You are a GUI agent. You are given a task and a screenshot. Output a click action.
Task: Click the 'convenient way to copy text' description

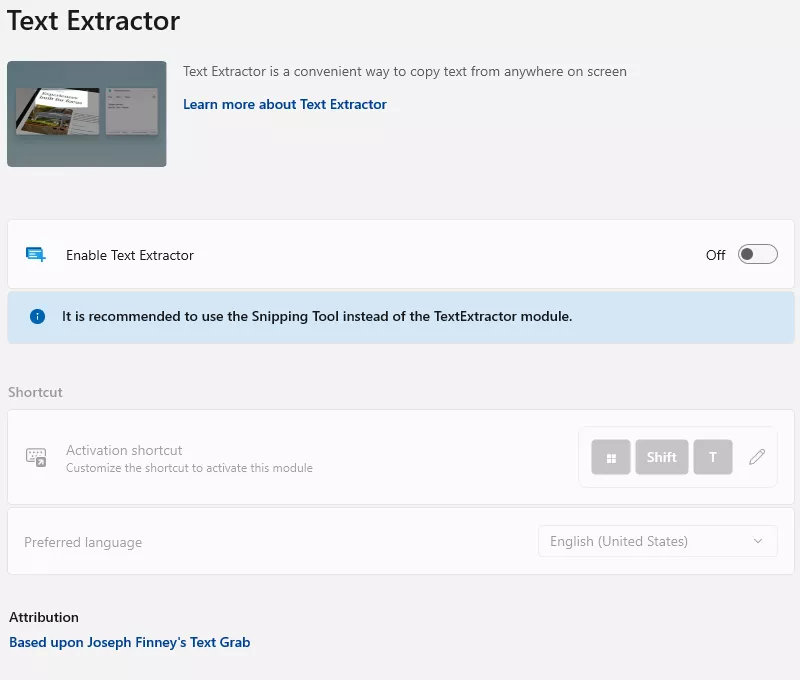pyautogui.click(x=405, y=71)
